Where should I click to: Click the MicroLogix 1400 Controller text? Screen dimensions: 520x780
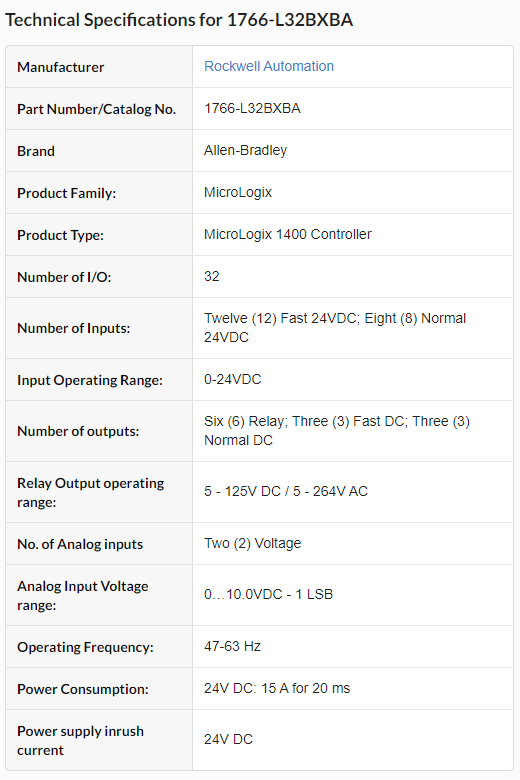point(288,234)
